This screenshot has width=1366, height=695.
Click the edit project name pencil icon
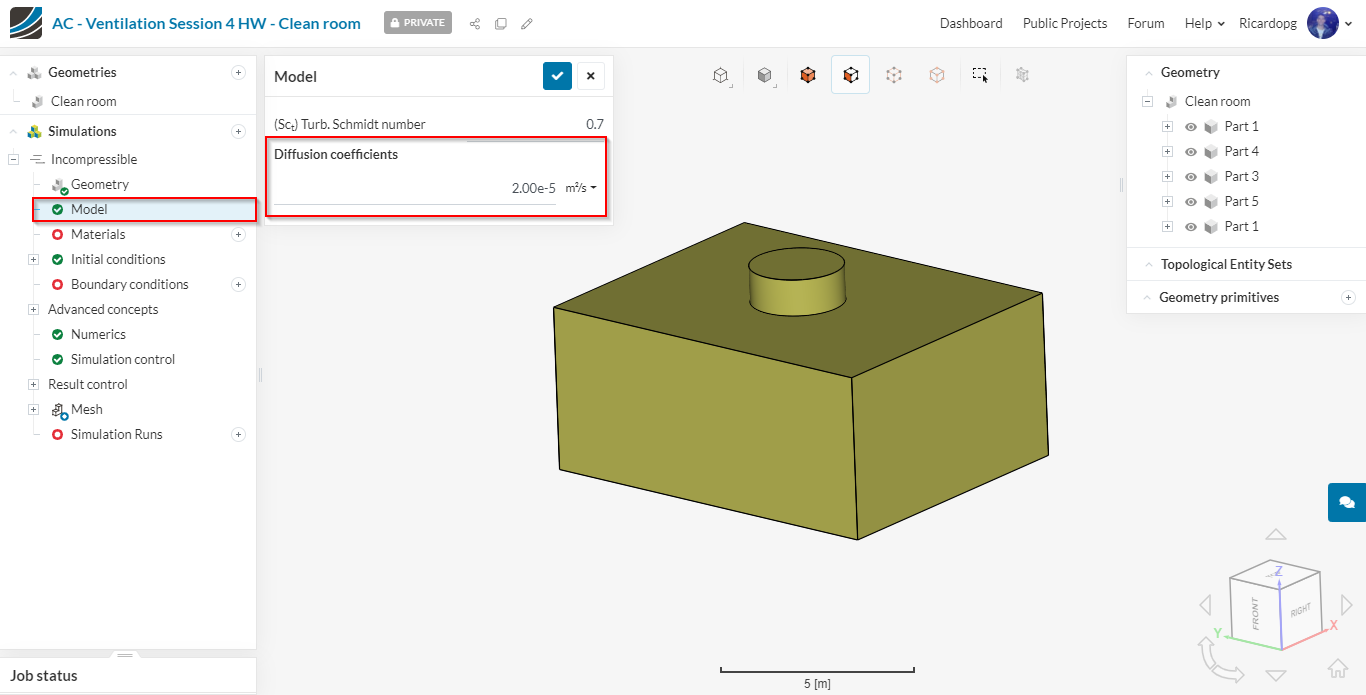pos(527,23)
